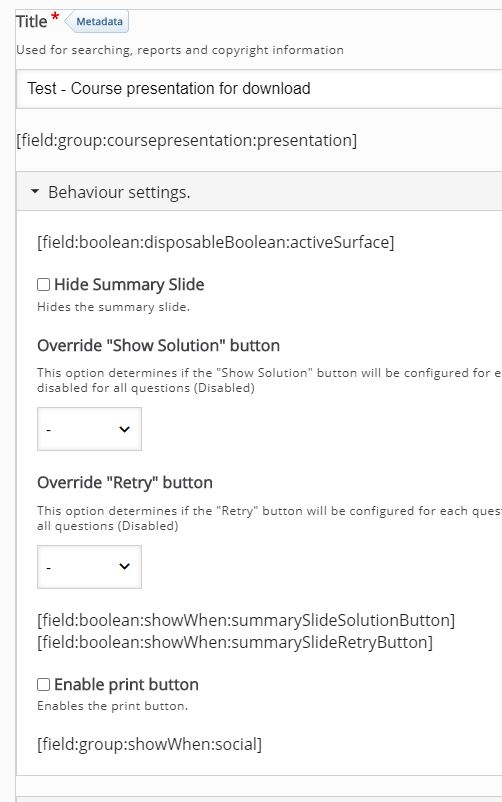Click the summarySlideSolutionButton field placeholder
The image size is (502, 802).
(246, 620)
